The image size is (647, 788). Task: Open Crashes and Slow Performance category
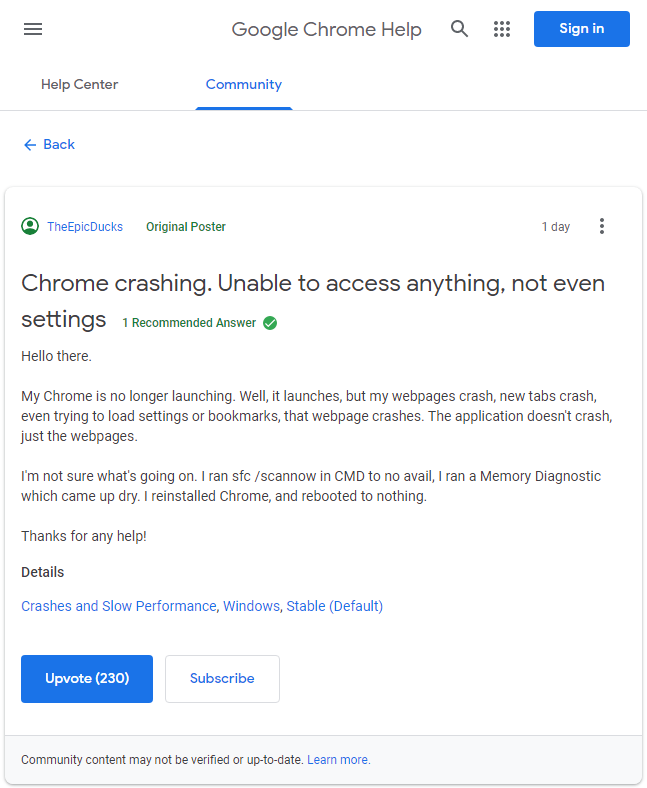coord(119,606)
